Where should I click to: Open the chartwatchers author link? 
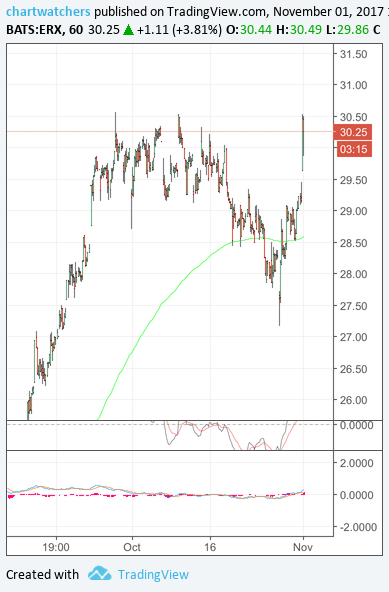click(x=48, y=11)
